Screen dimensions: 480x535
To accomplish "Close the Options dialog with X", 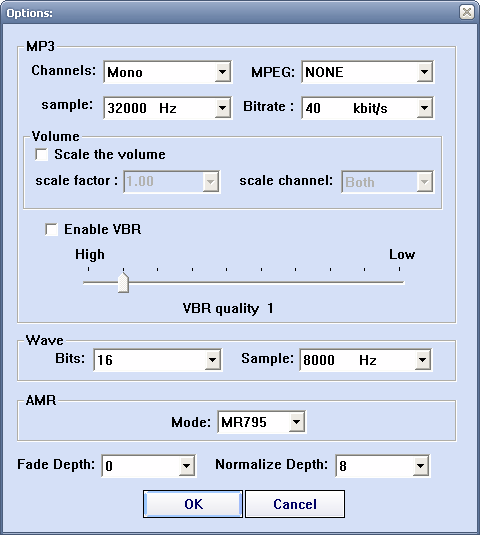I will [x=467, y=12].
